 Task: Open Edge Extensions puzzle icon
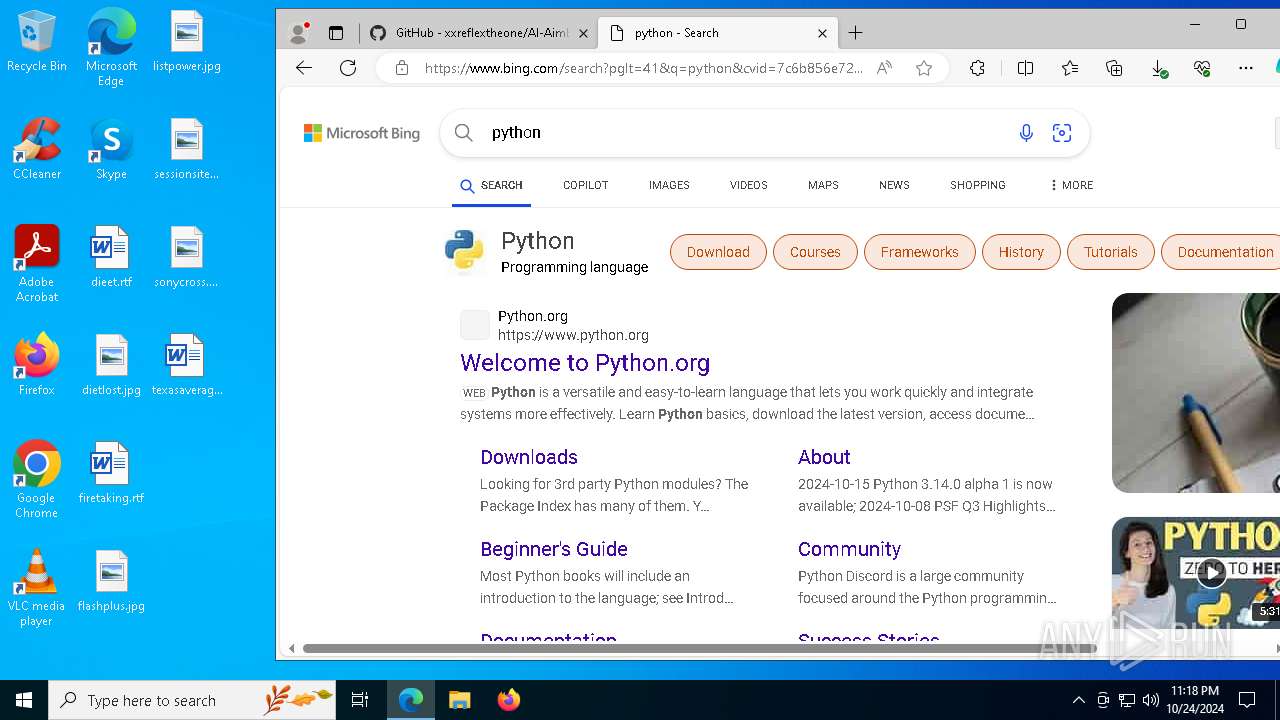(x=977, y=68)
